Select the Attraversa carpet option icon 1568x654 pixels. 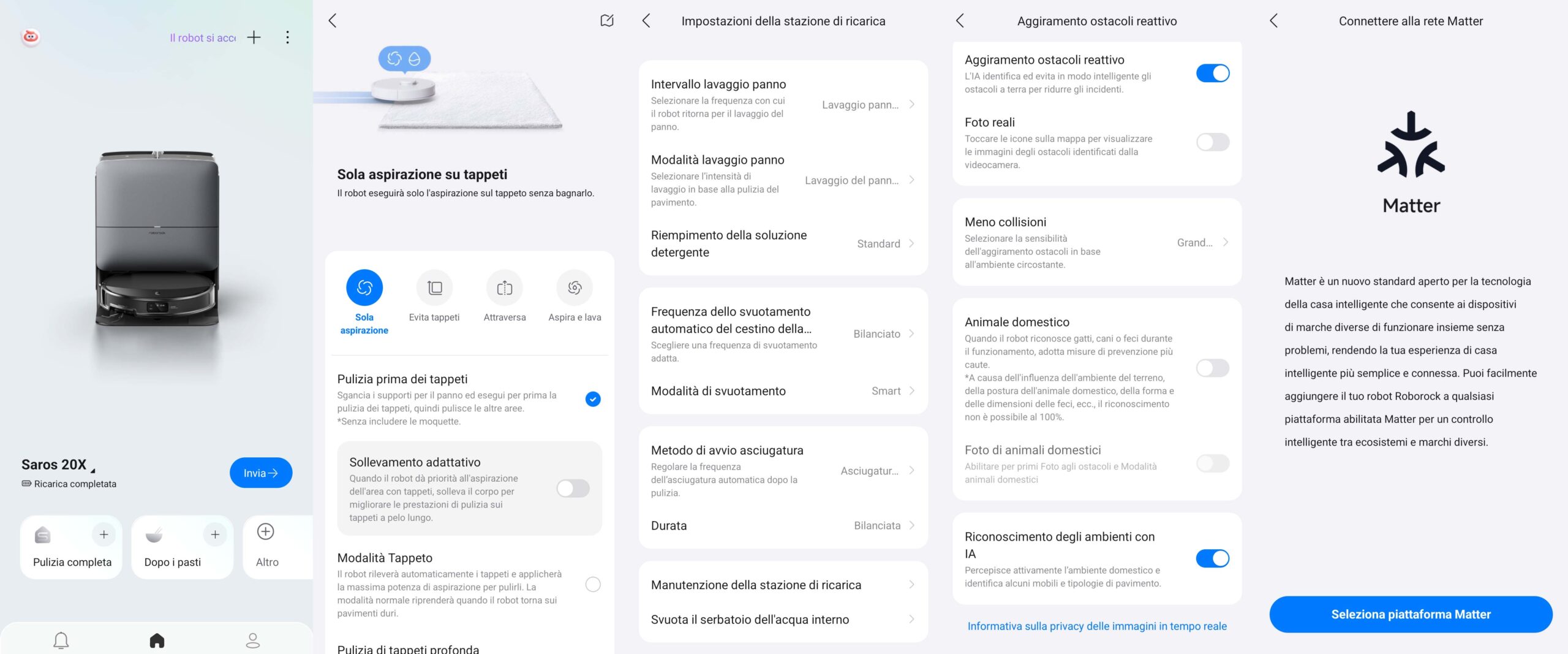pyautogui.click(x=504, y=287)
